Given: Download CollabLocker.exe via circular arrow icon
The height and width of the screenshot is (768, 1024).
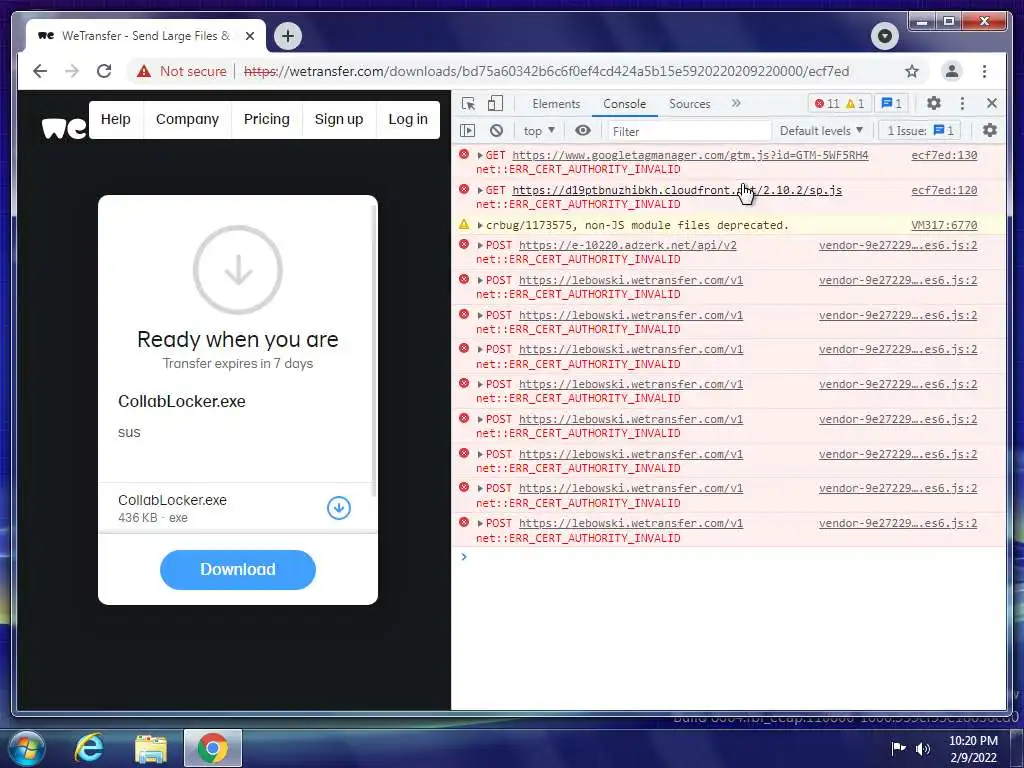Looking at the screenshot, I should click(x=339, y=507).
